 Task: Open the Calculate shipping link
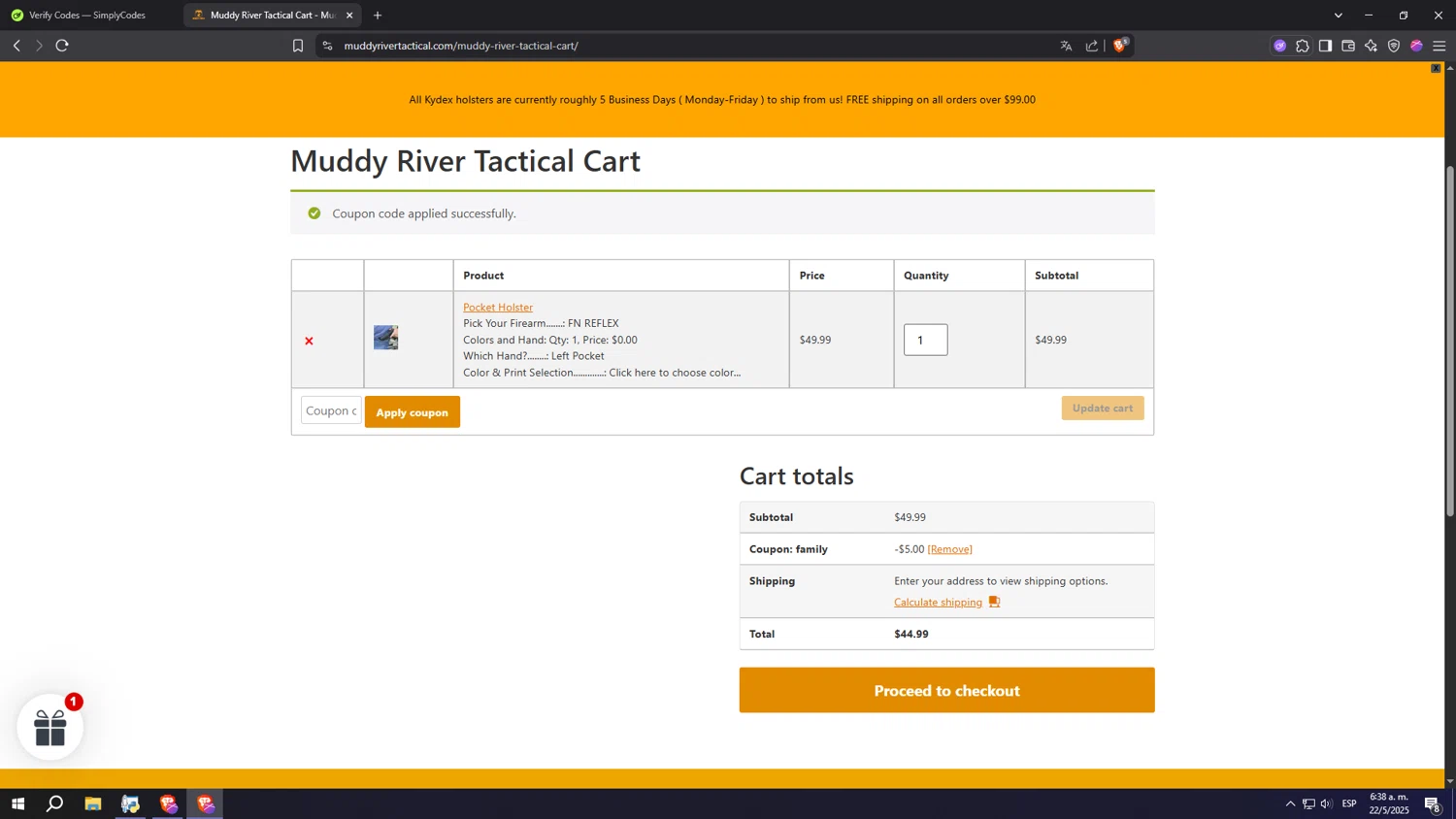click(x=938, y=603)
